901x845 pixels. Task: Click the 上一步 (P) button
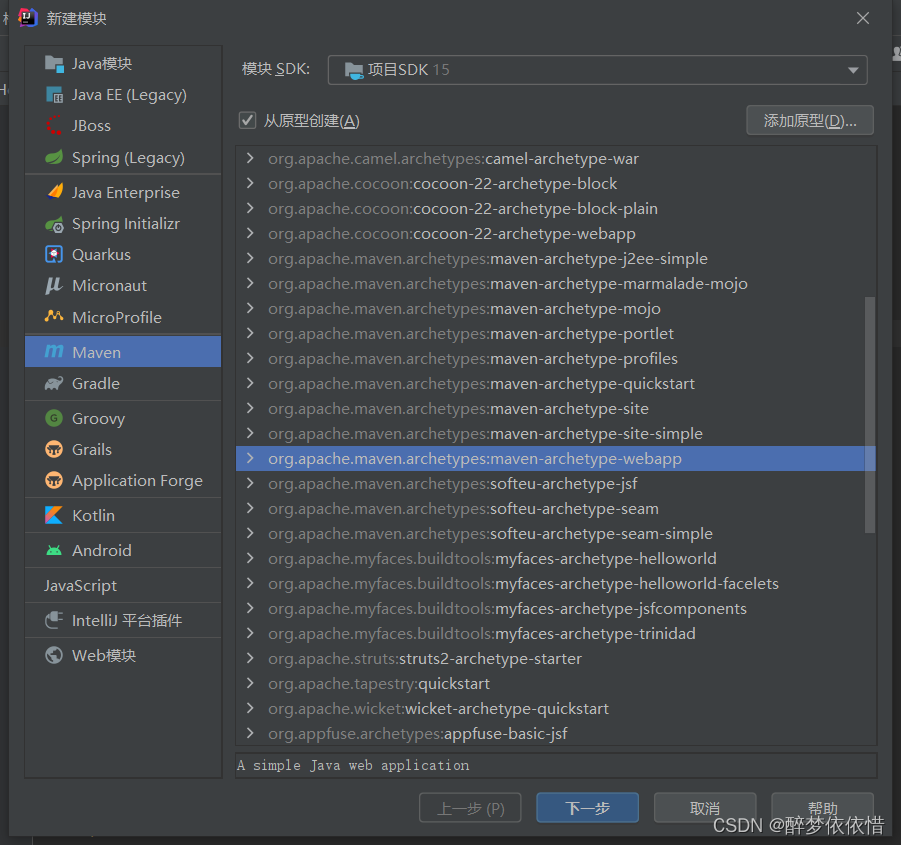click(470, 808)
